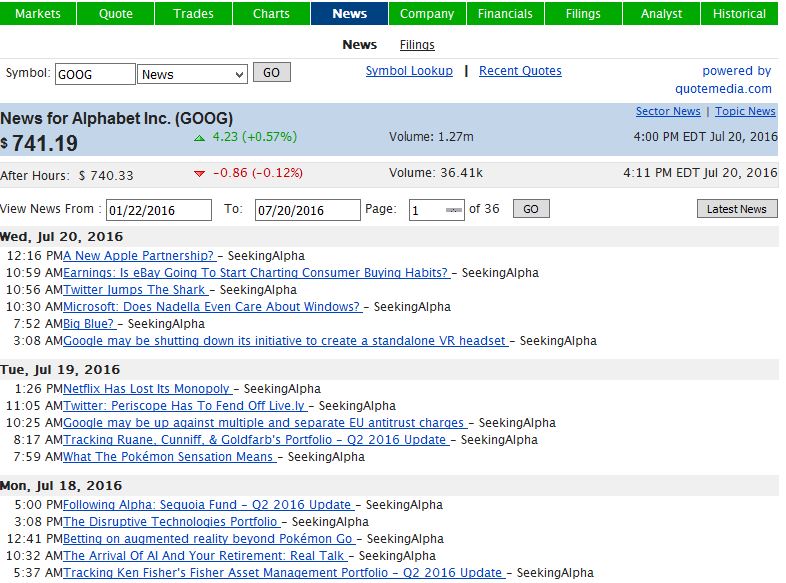The image size is (786, 583).
Task: Click the GO button beside symbol
Action: point(271,73)
